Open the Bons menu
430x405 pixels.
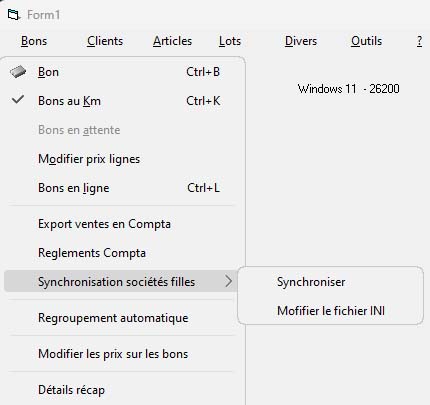[34, 41]
